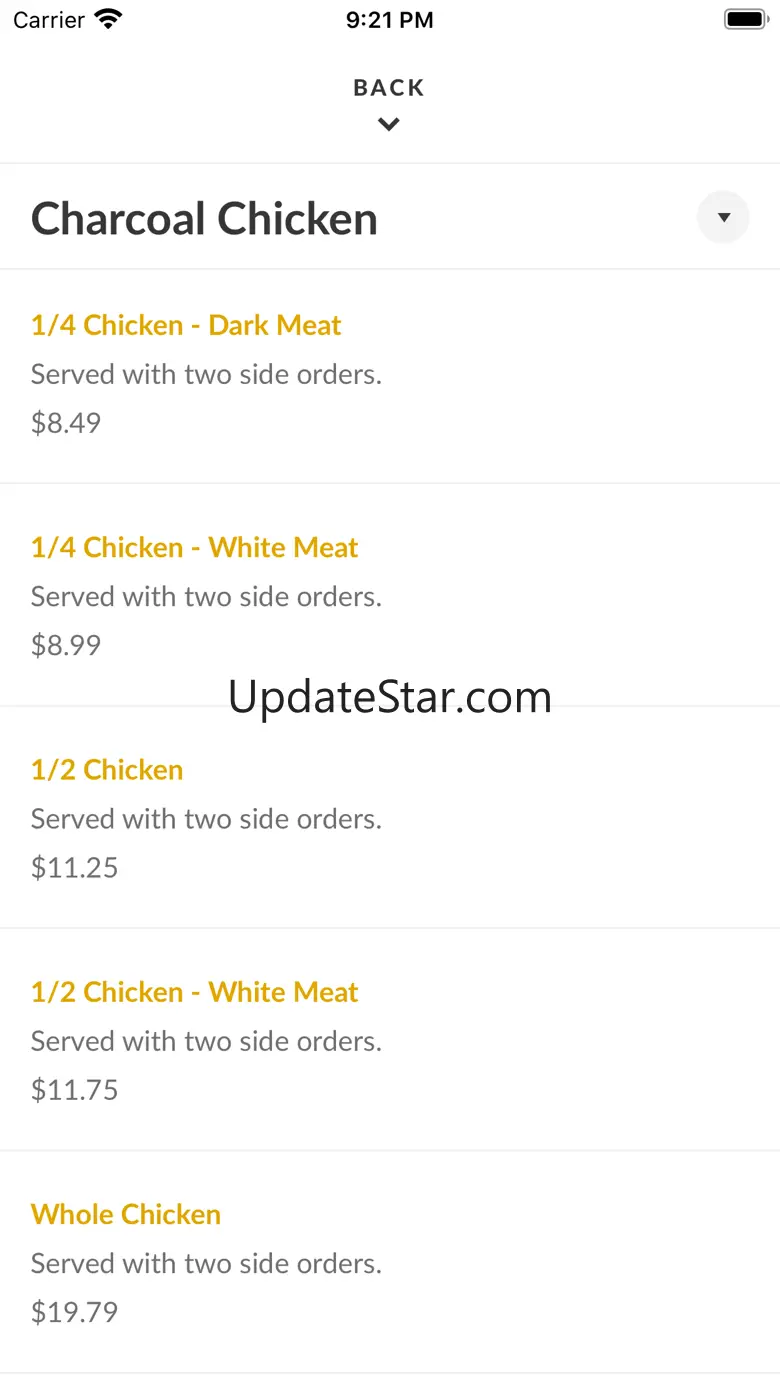Screen dimensions: 780x1387
Task: Tap the $8.49 price
Action: (66, 423)
